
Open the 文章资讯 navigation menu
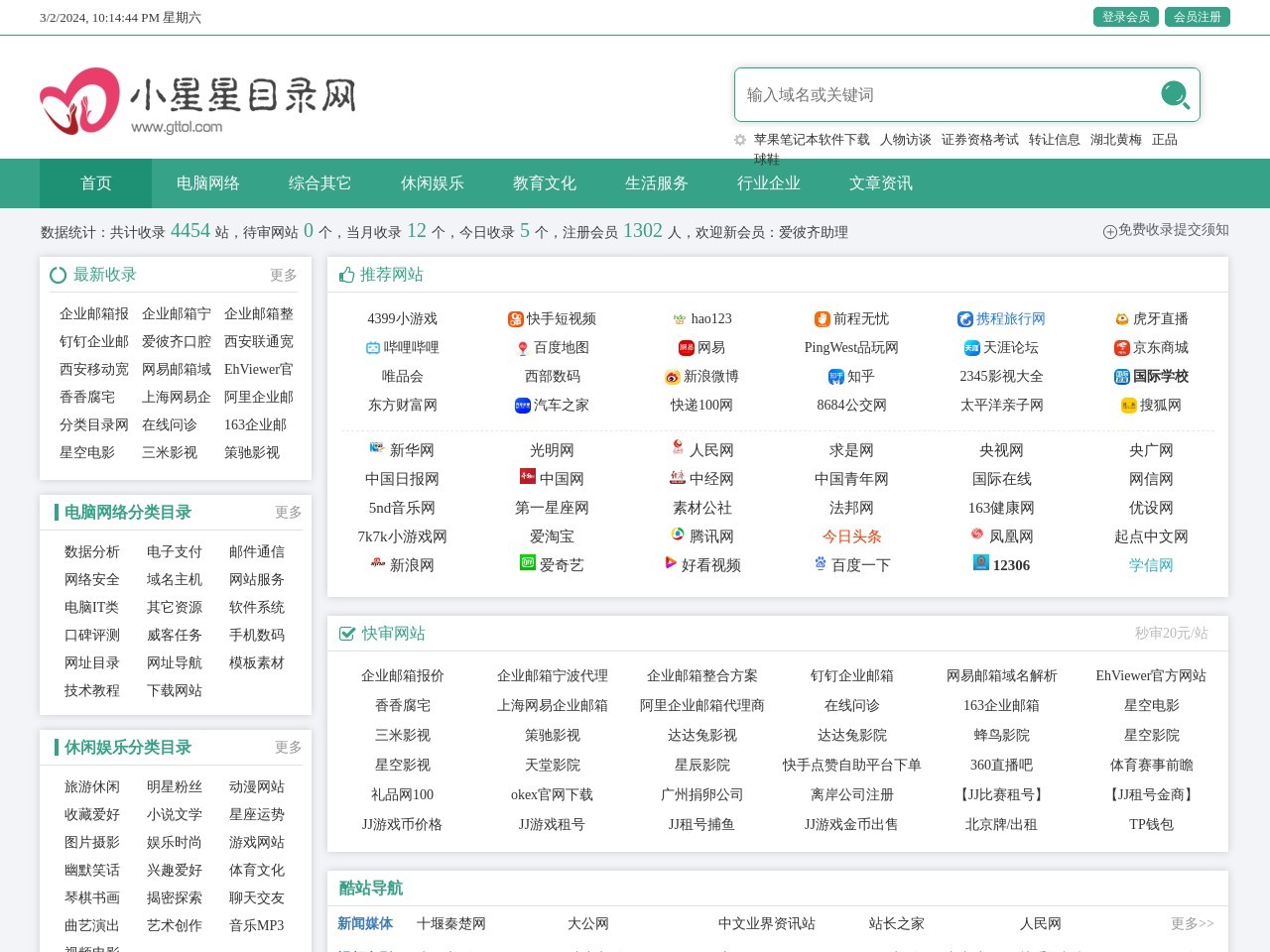881,182
